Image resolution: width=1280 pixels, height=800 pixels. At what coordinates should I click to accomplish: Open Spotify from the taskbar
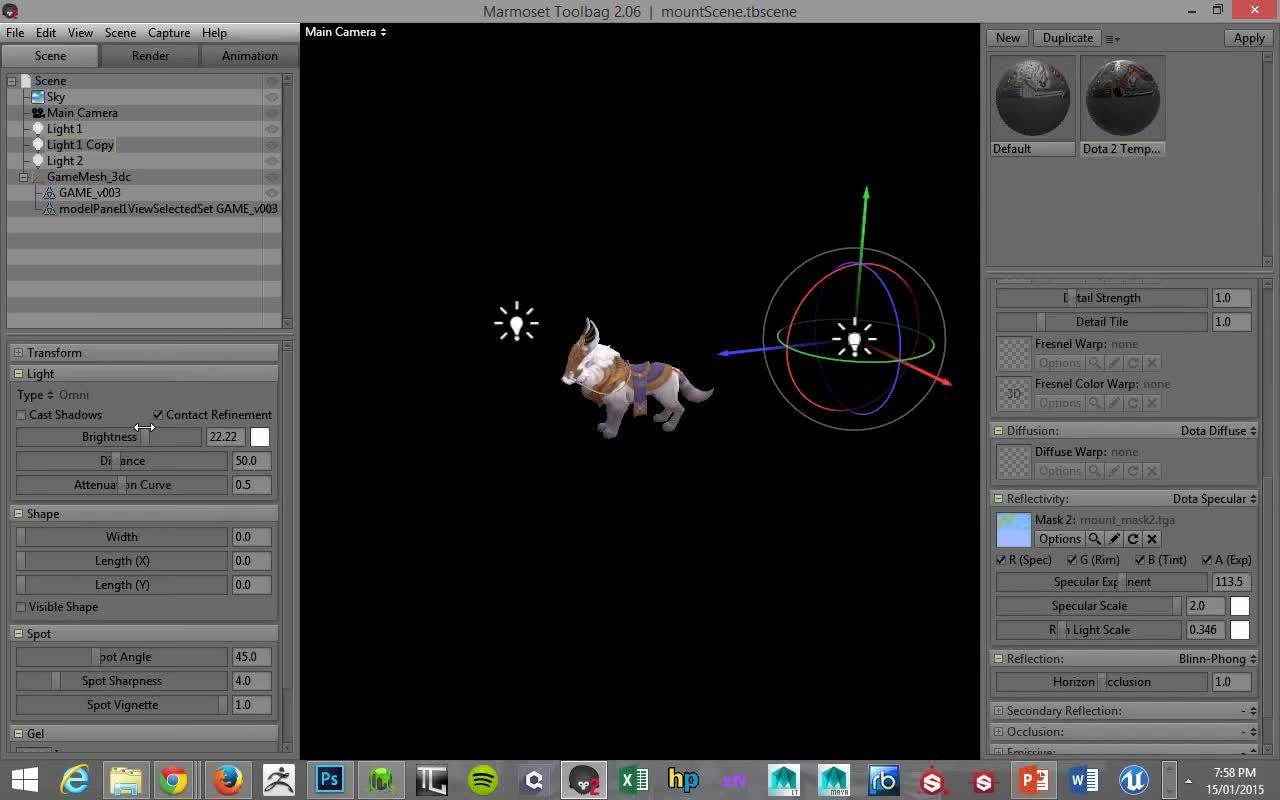pyautogui.click(x=483, y=779)
